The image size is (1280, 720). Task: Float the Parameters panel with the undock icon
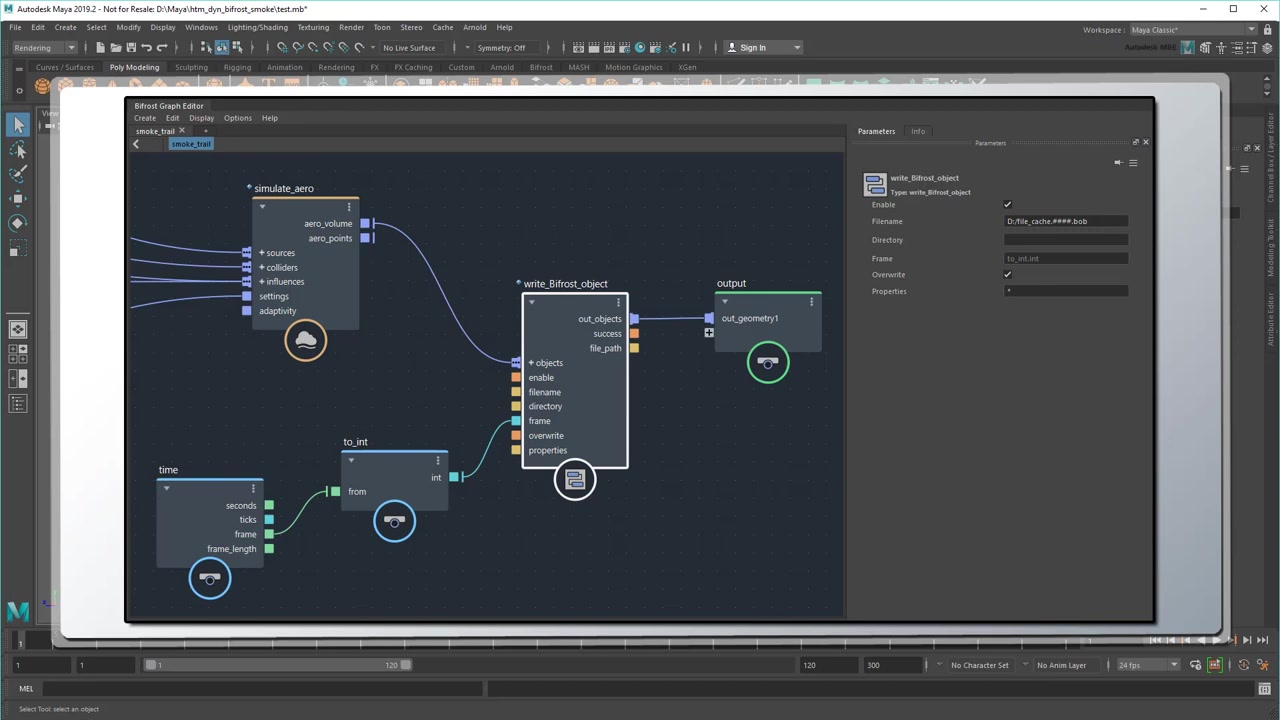pyautogui.click(x=1135, y=142)
